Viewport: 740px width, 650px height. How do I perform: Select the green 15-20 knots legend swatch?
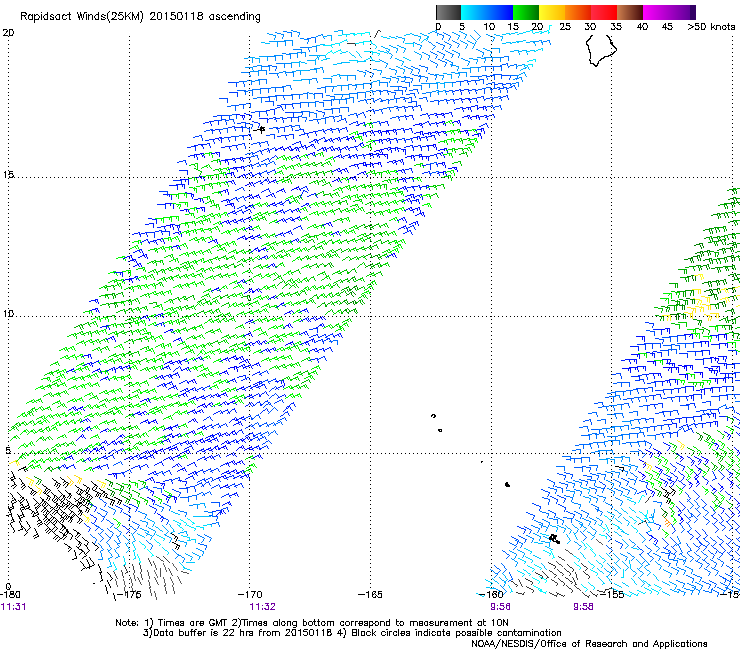[x=526, y=12]
